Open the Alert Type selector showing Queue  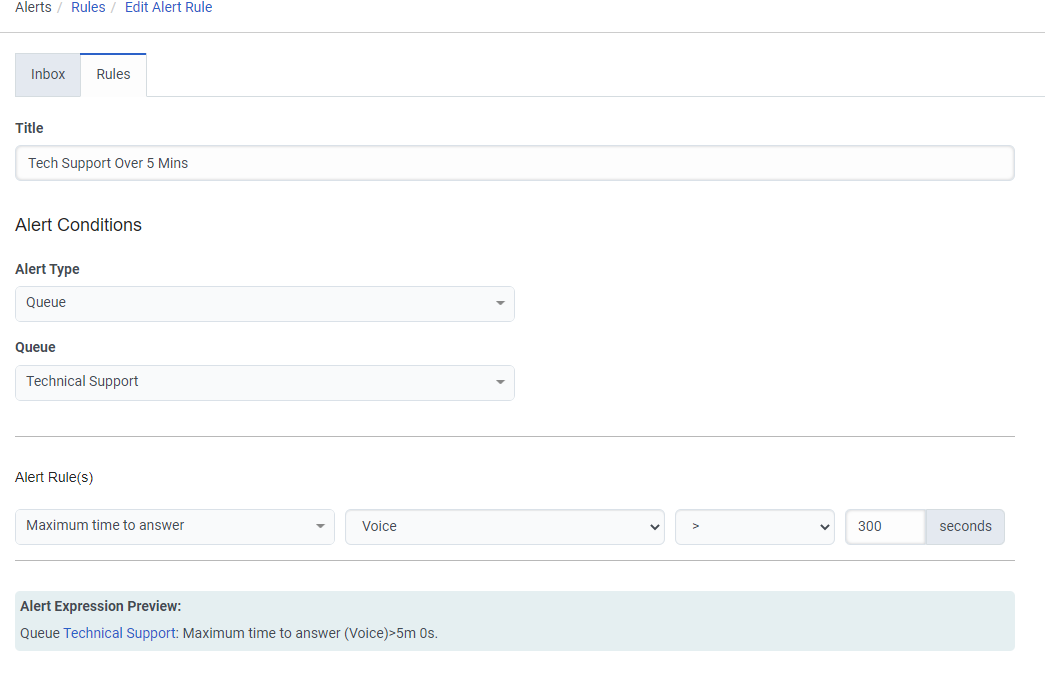click(x=265, y=303)
